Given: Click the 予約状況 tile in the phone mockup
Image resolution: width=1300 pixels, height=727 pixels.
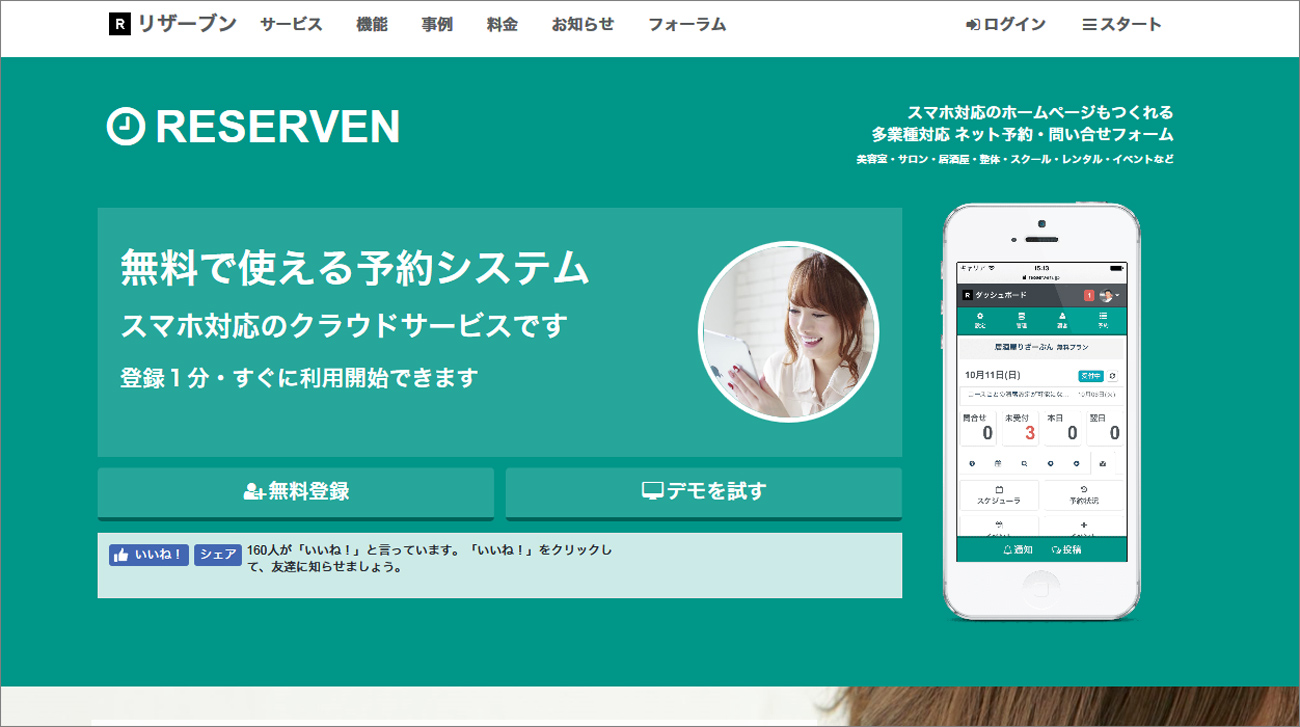Looking at the screenshot, I should click(x=1083, y=495).
